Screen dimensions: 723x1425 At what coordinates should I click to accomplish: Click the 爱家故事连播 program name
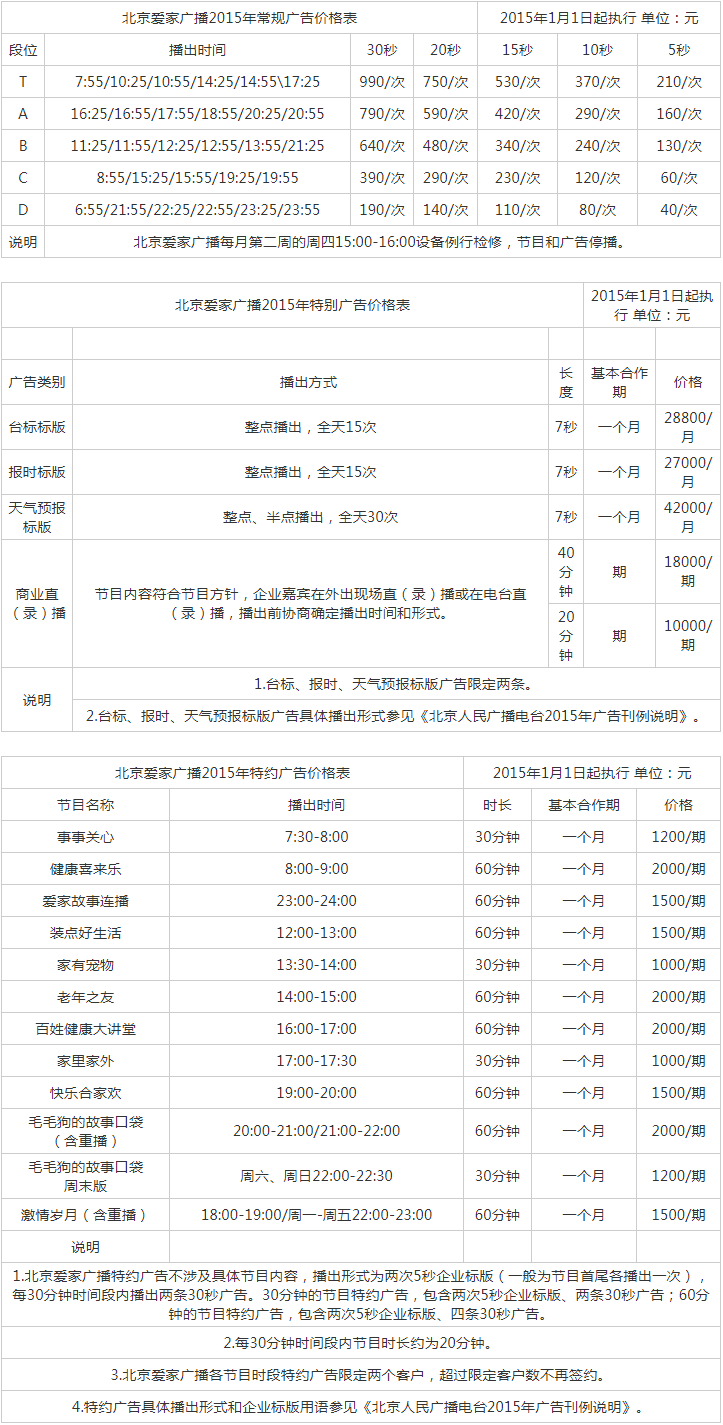tap(86, 901)
